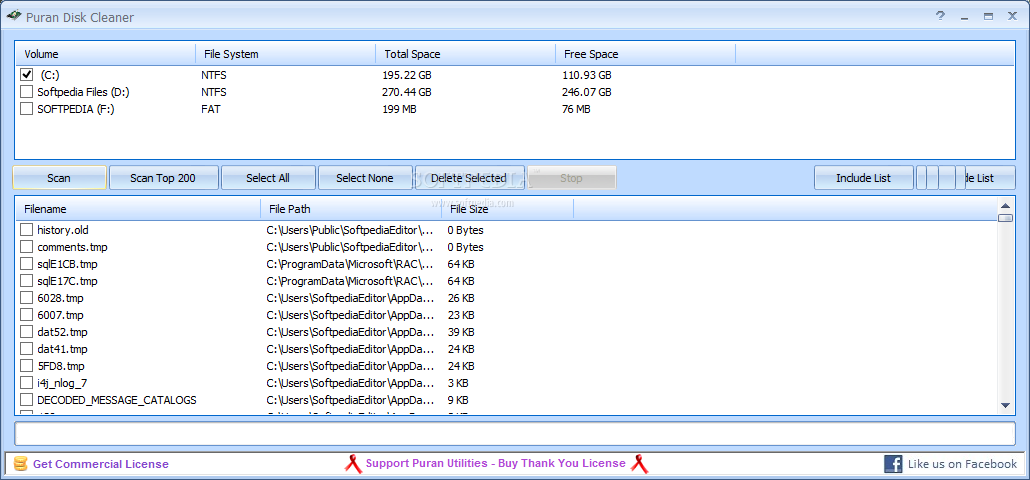Tick the i4j_nlog_7 checkbox
1030x480 pixels.
point(26,383)
